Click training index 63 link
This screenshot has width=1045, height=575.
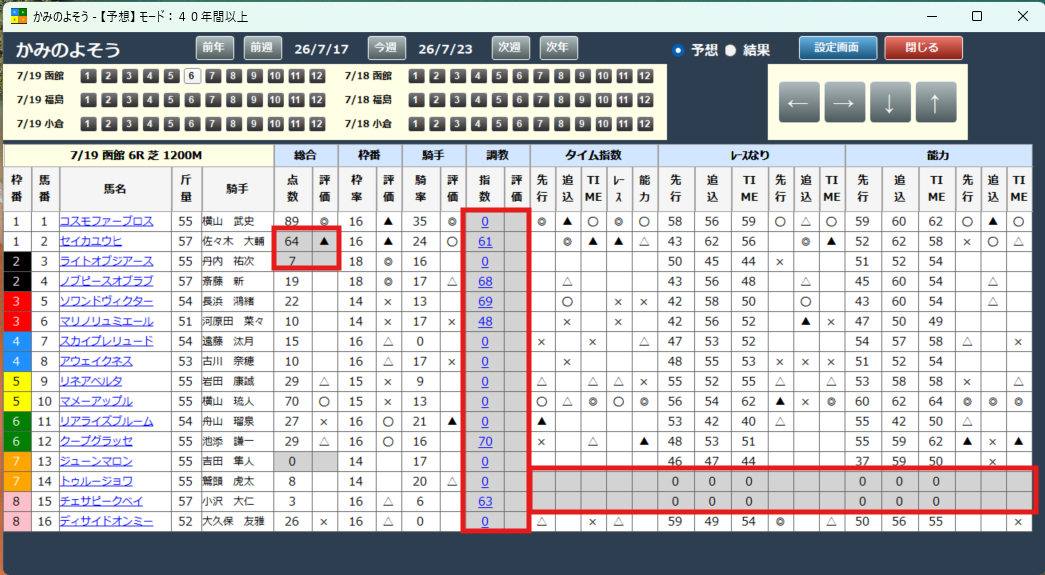pos(485,501)
